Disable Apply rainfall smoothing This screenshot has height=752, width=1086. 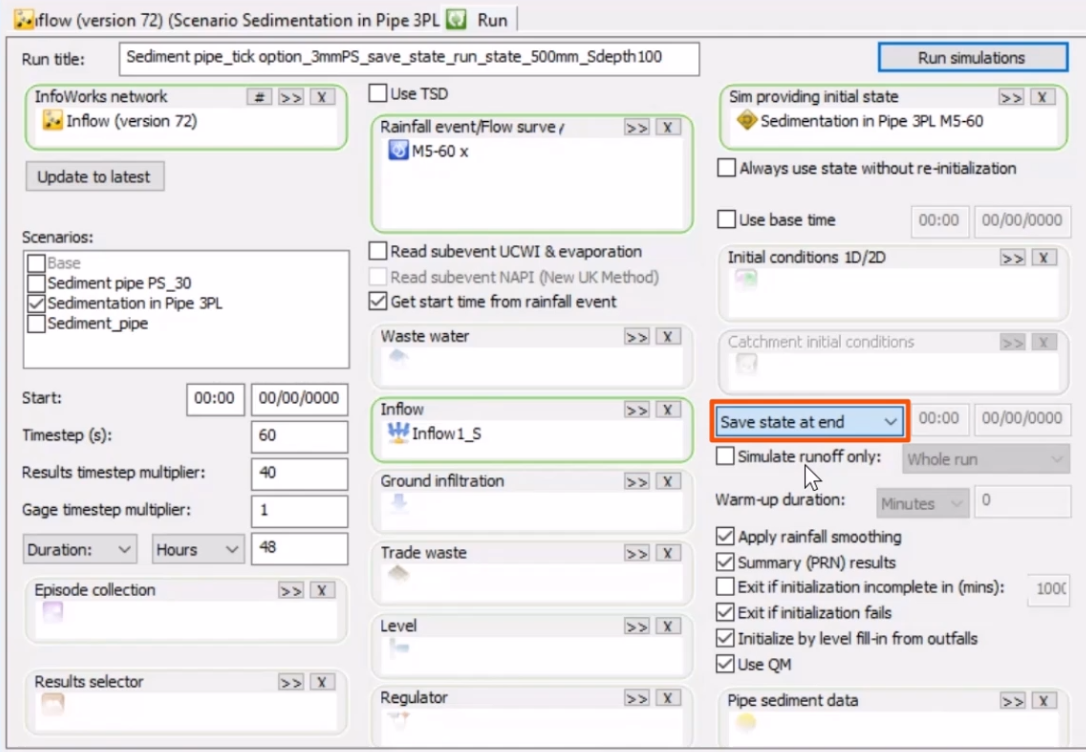(x=724, y=537)
